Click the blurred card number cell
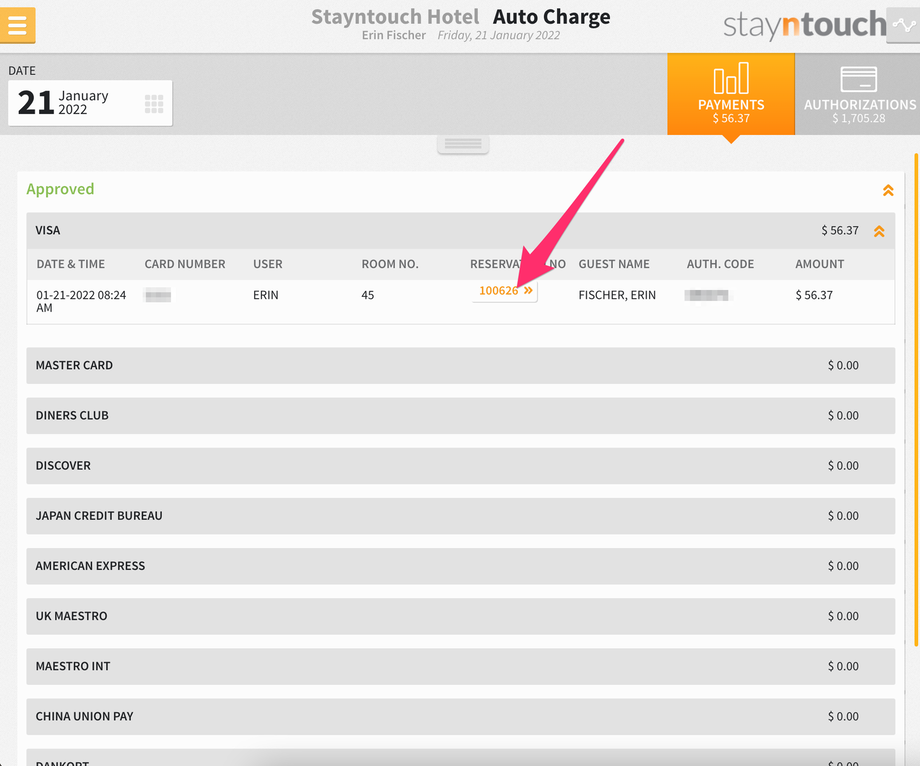This screenshot has height=766, width=920. [x=158, y=295]
